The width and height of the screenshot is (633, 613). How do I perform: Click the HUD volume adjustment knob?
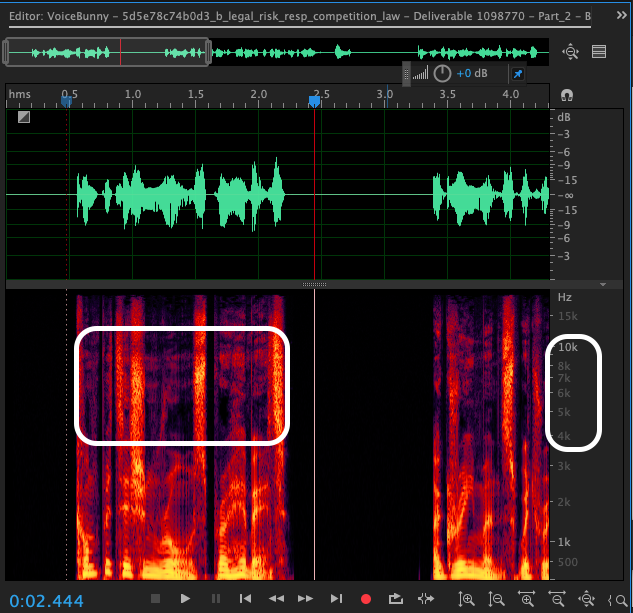tap(441, 73)
